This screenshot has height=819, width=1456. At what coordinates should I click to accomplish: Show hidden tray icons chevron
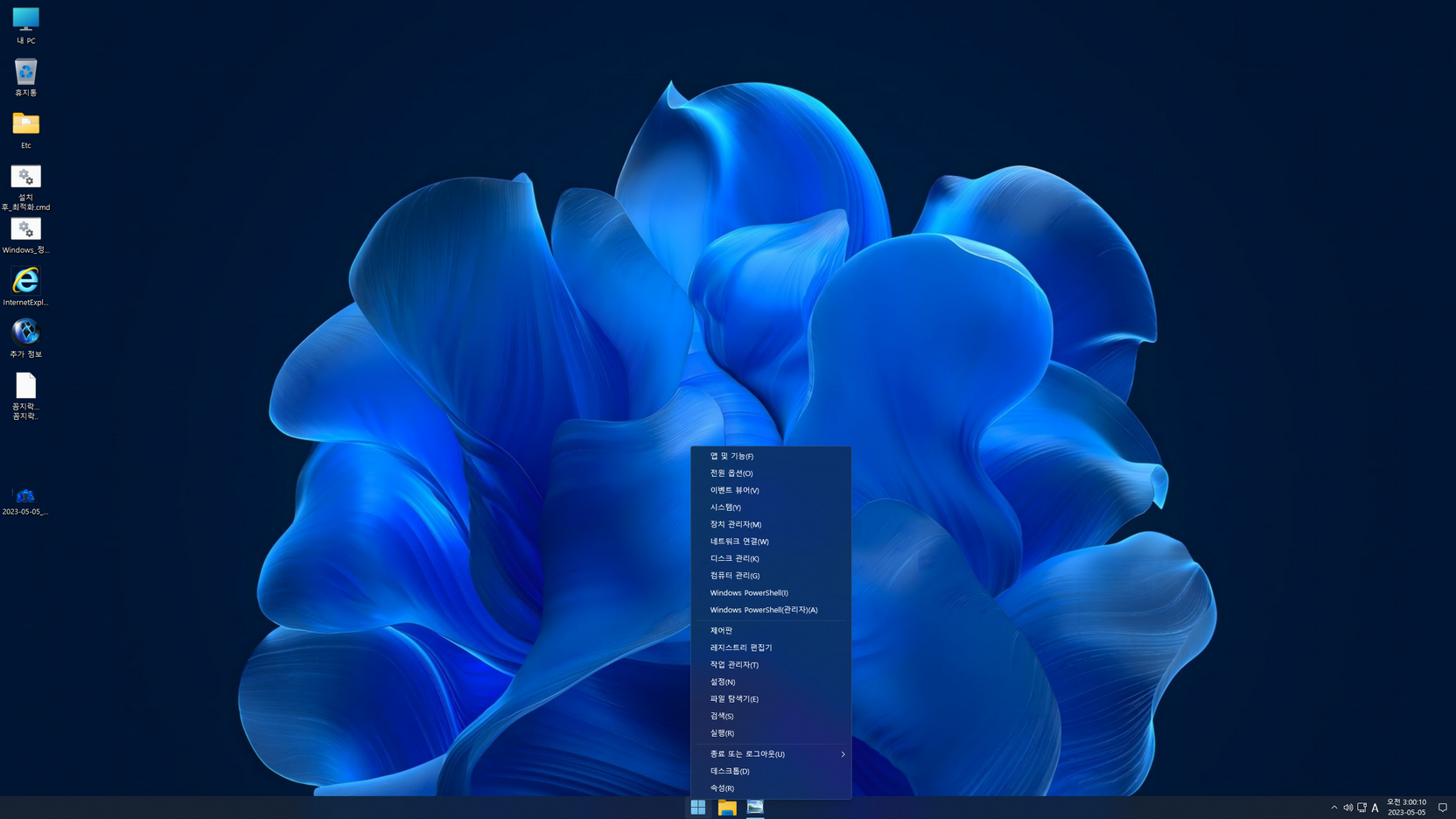[1333, 808]
